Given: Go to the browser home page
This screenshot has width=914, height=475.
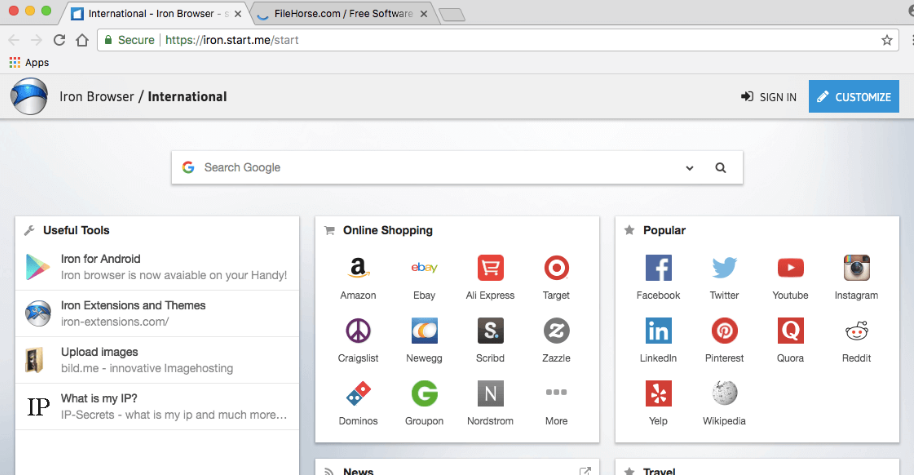Looking at the screenshot, I should (x=82, y=40).
